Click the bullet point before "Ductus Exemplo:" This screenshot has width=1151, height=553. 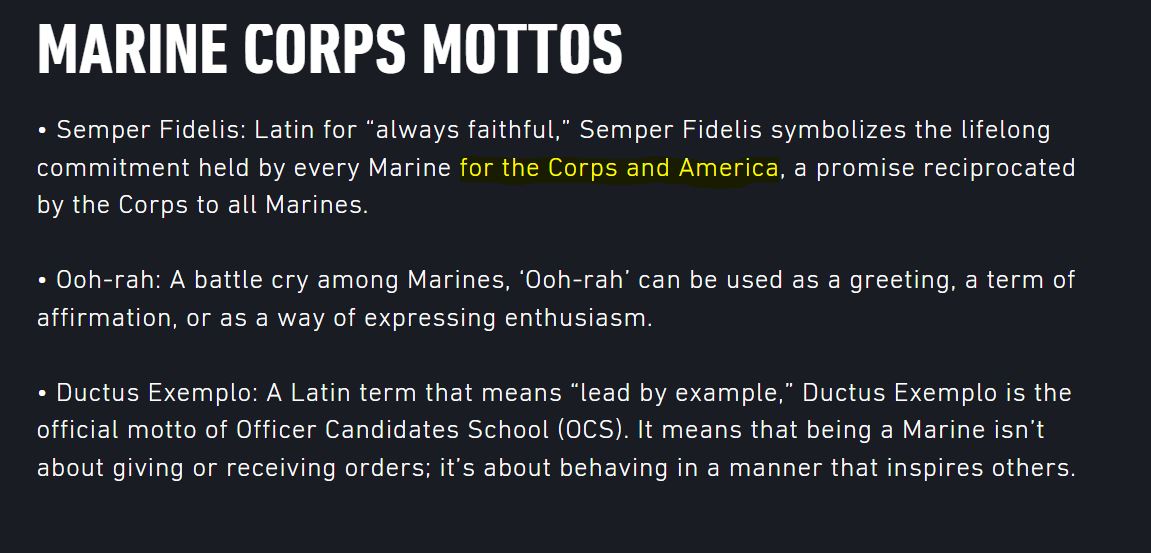pyautogui.click(x=42, y=394)
